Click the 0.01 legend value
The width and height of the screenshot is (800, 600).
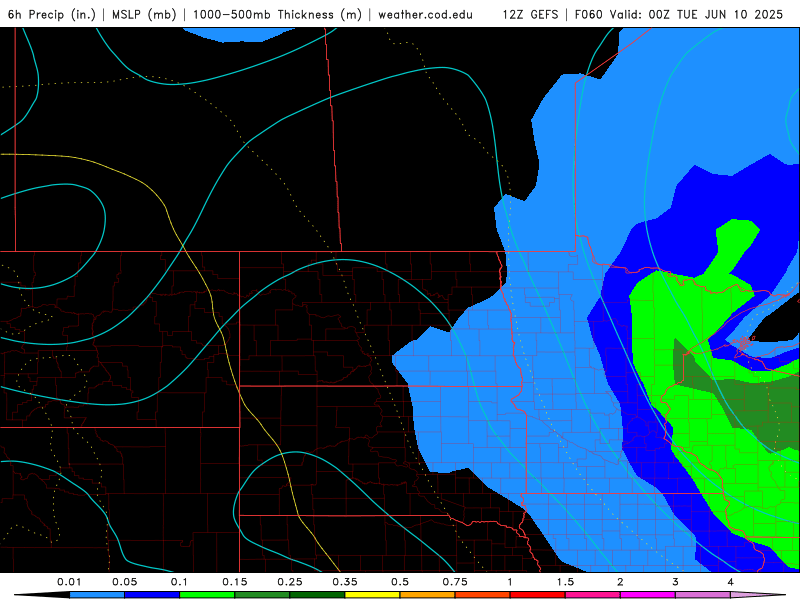69,582
